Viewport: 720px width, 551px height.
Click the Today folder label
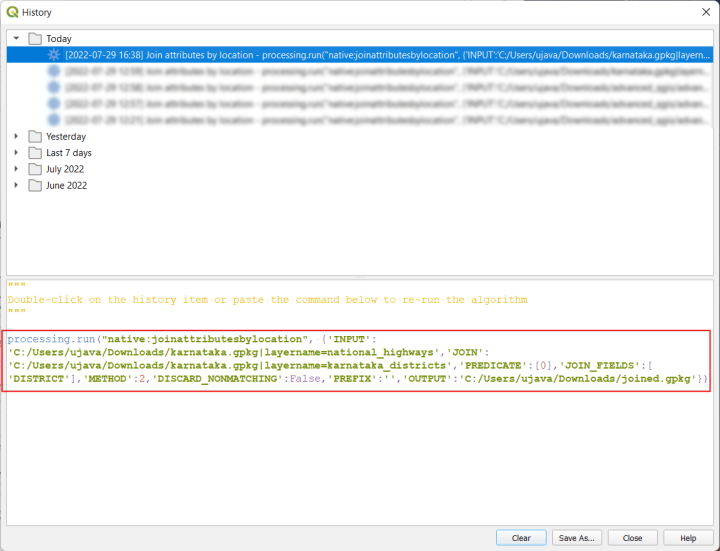coord(59,39)
